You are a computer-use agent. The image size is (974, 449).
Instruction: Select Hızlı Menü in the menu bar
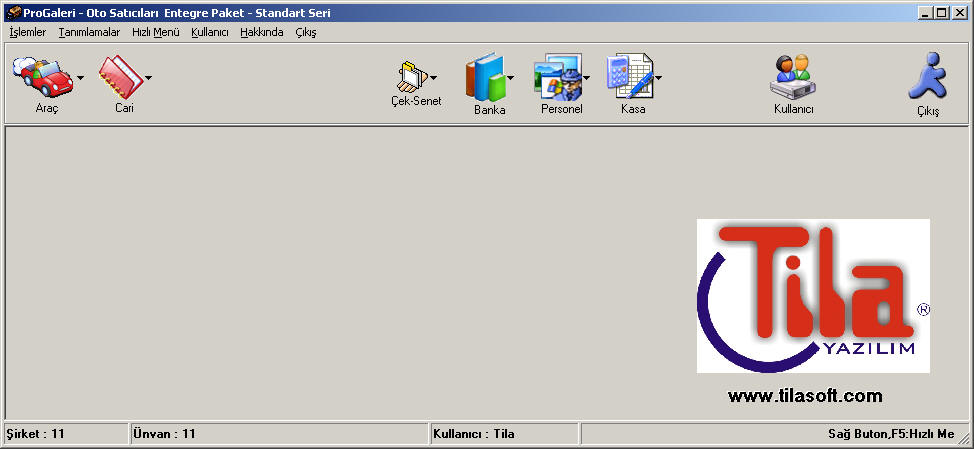point(155,32)
